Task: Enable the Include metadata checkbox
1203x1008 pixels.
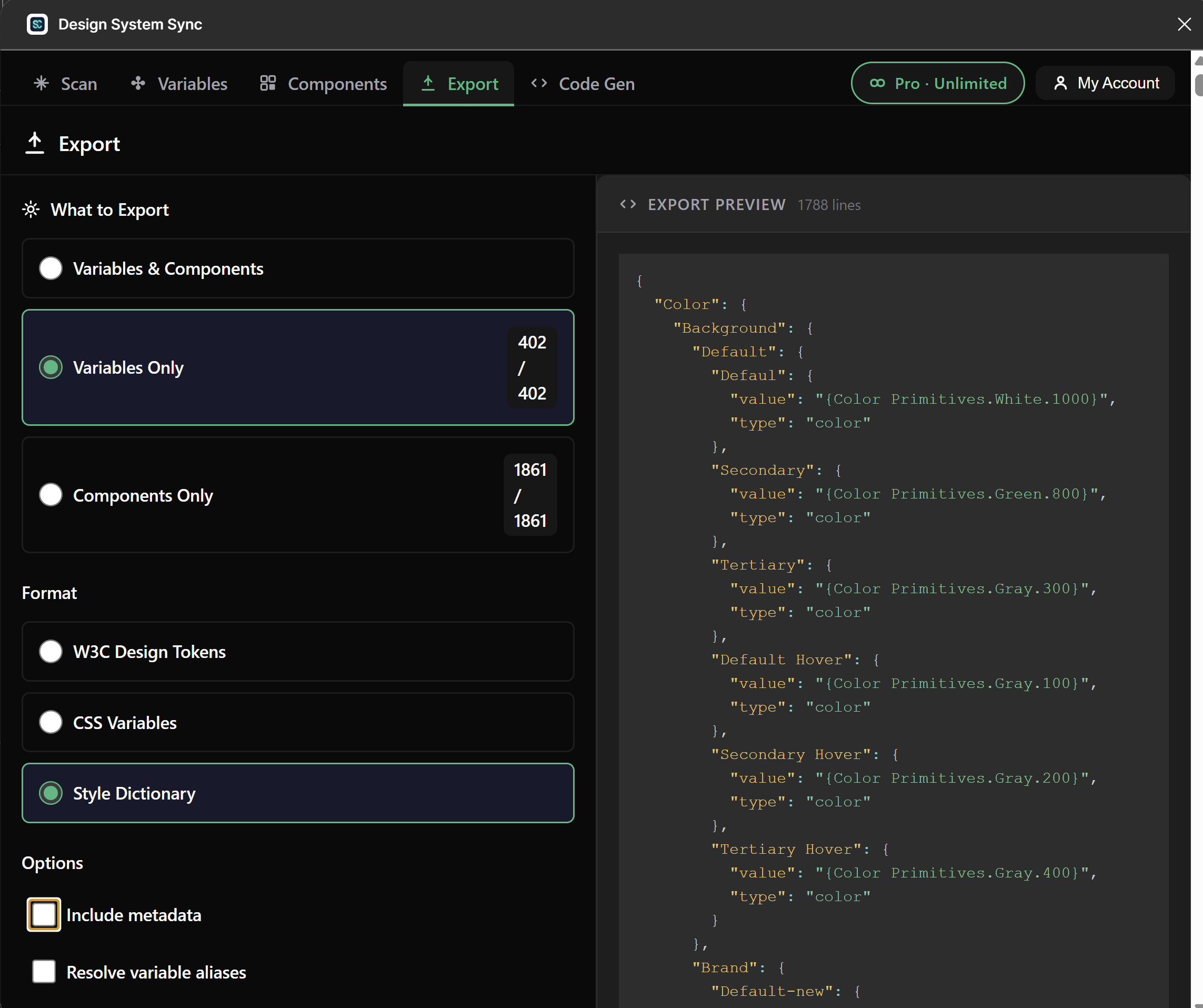Action: tap(44, 915)
